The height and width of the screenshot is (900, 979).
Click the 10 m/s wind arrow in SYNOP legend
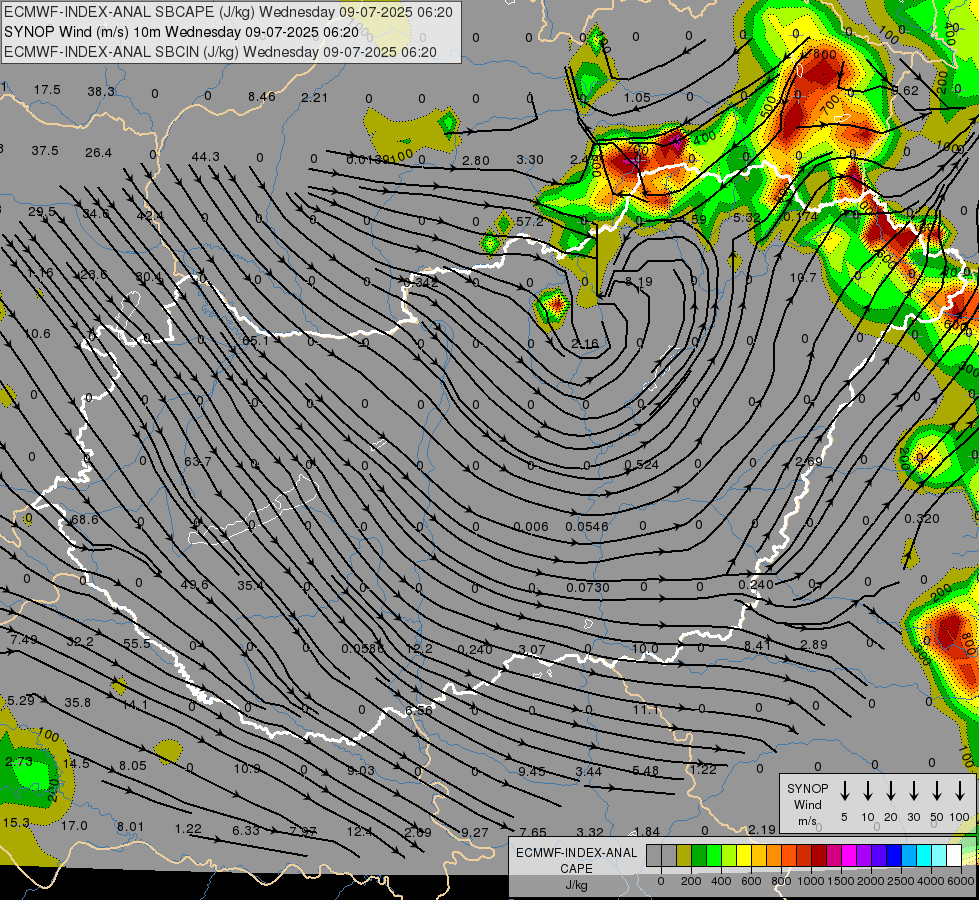867,791
